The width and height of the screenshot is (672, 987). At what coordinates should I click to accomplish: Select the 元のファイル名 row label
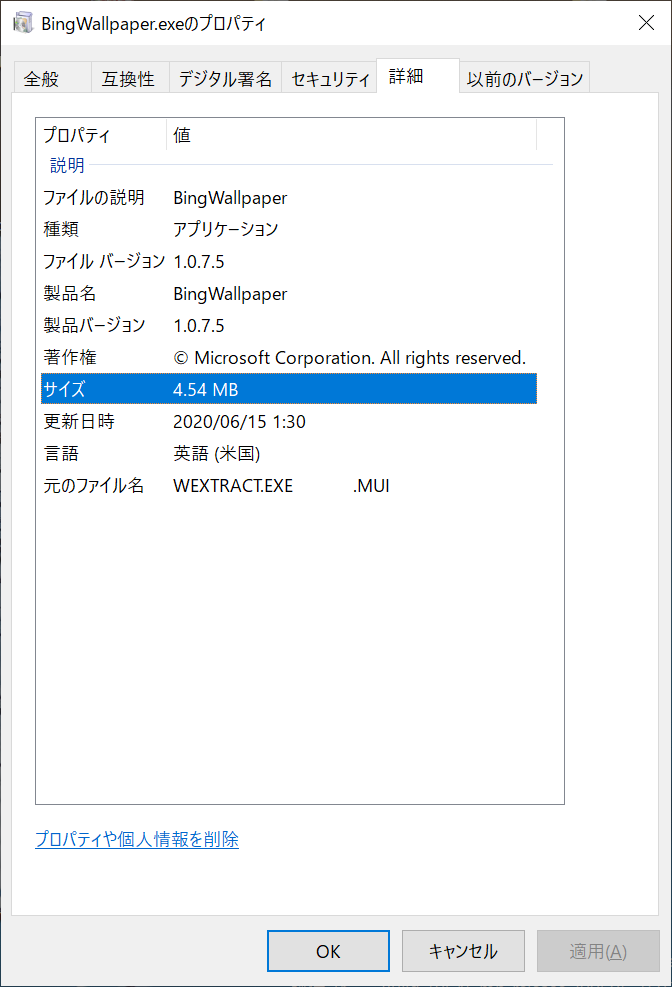[94, 485]
